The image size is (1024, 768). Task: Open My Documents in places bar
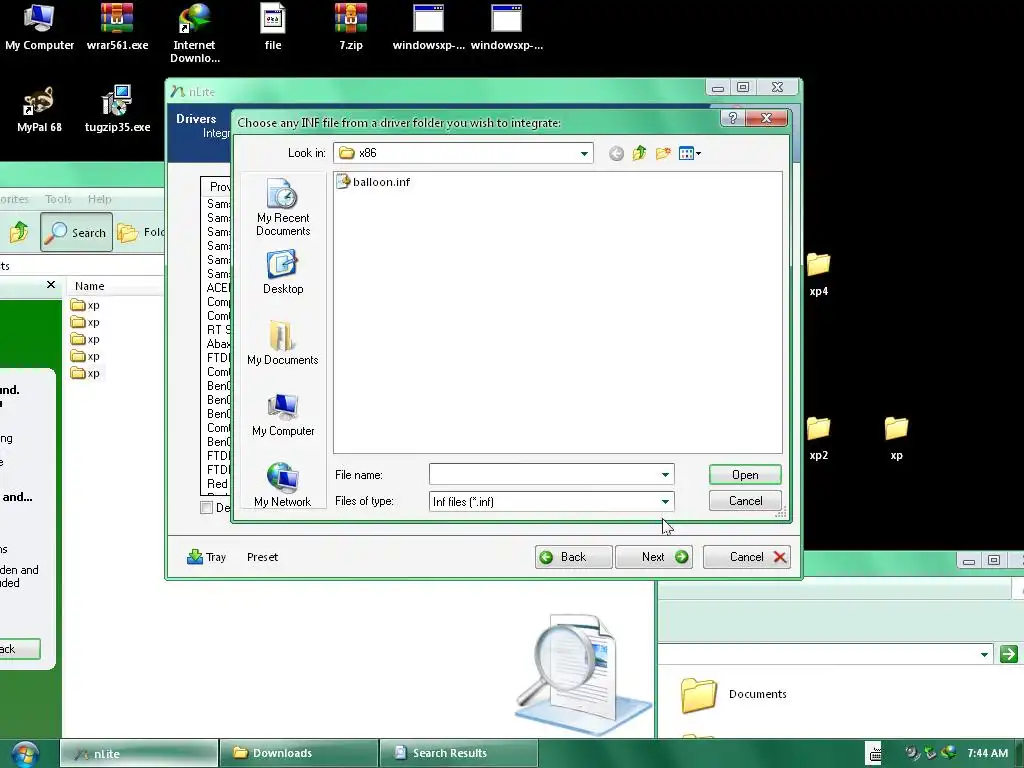click(283, 343)
